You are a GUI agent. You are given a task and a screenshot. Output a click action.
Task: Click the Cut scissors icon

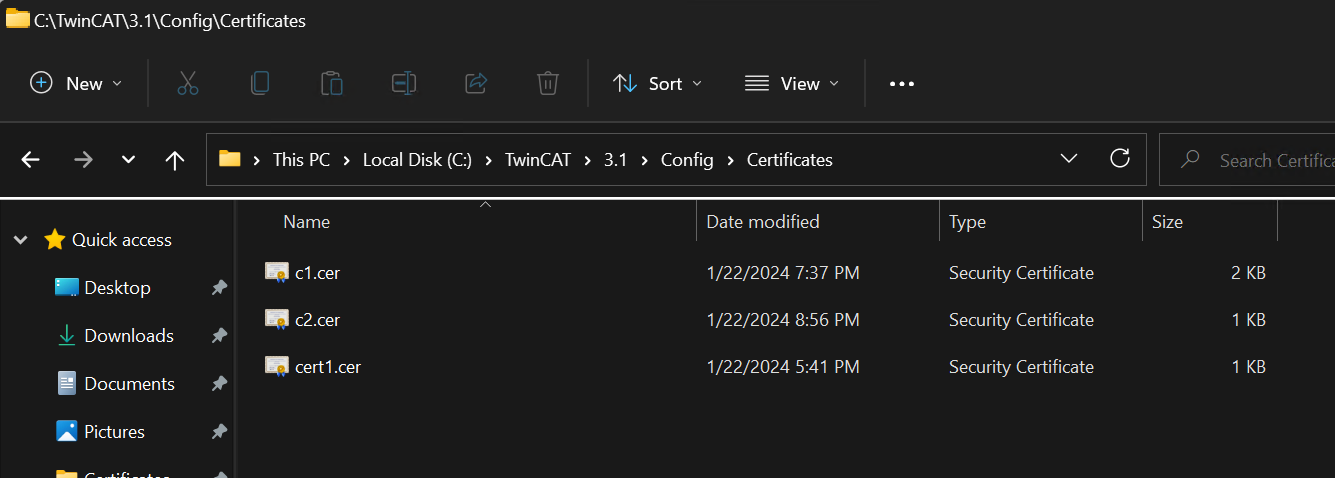pos(188,83)
